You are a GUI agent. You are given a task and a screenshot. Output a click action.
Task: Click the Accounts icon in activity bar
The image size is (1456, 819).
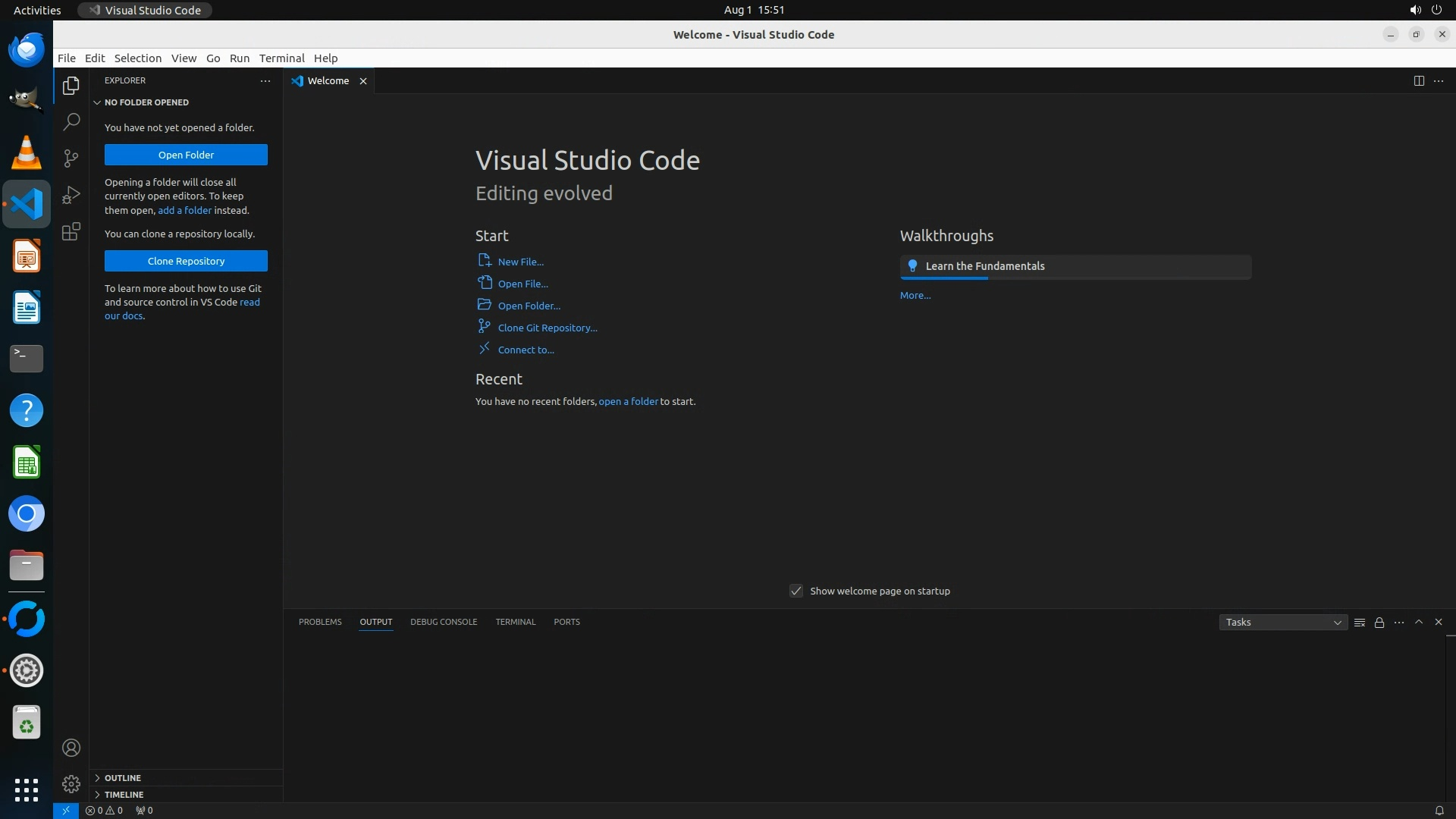(x=71, y=748)
